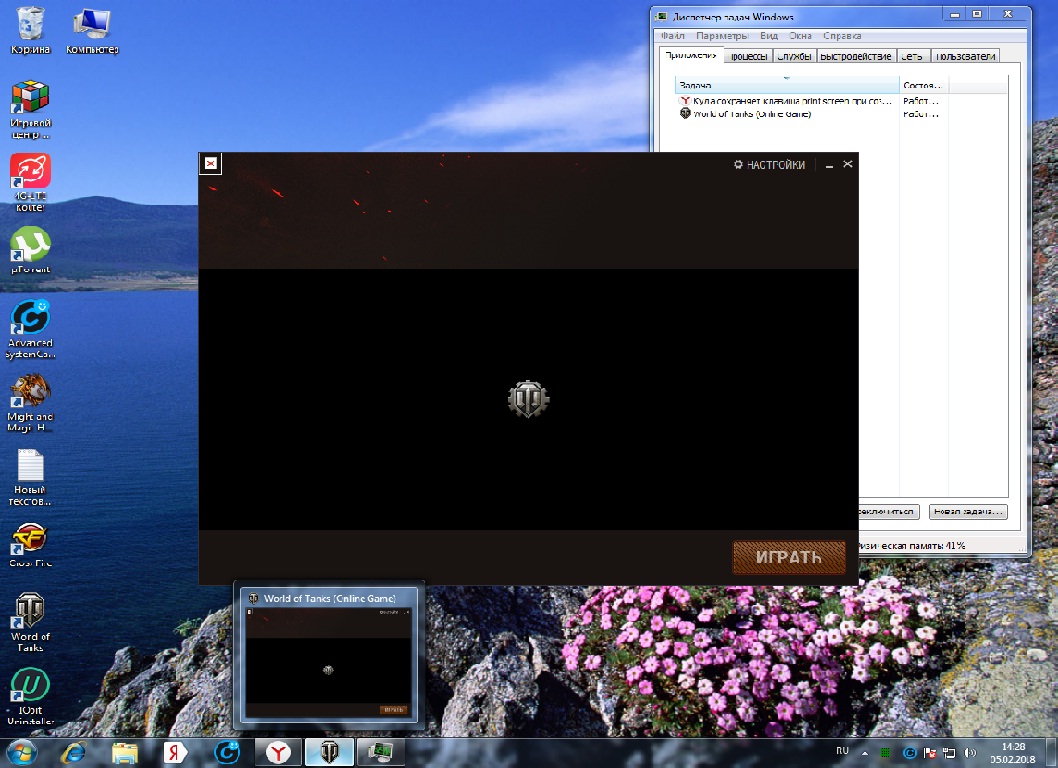
Task: Show hidden tray icons arrow
Action: pyautogui.click(x=864, y=752)
